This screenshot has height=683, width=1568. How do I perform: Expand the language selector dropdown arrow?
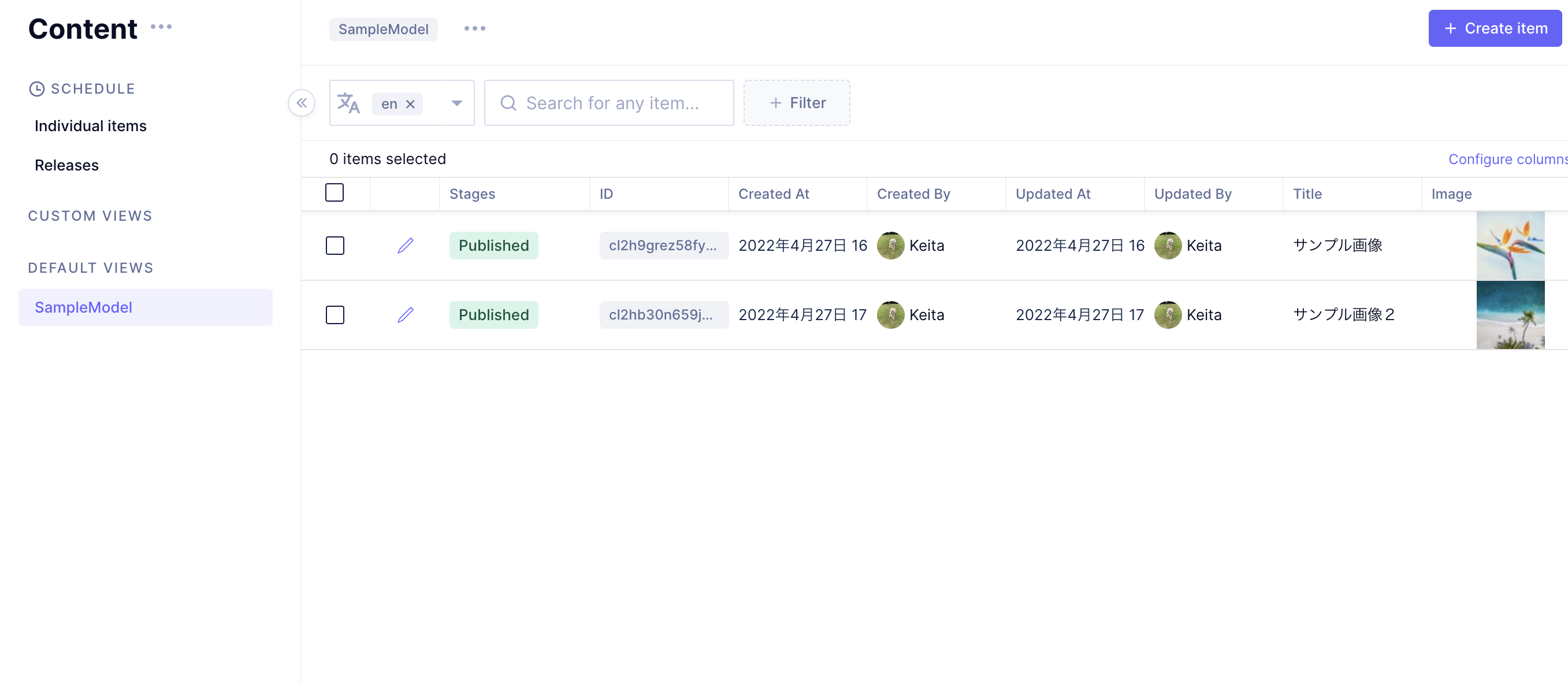pos(456,103)
